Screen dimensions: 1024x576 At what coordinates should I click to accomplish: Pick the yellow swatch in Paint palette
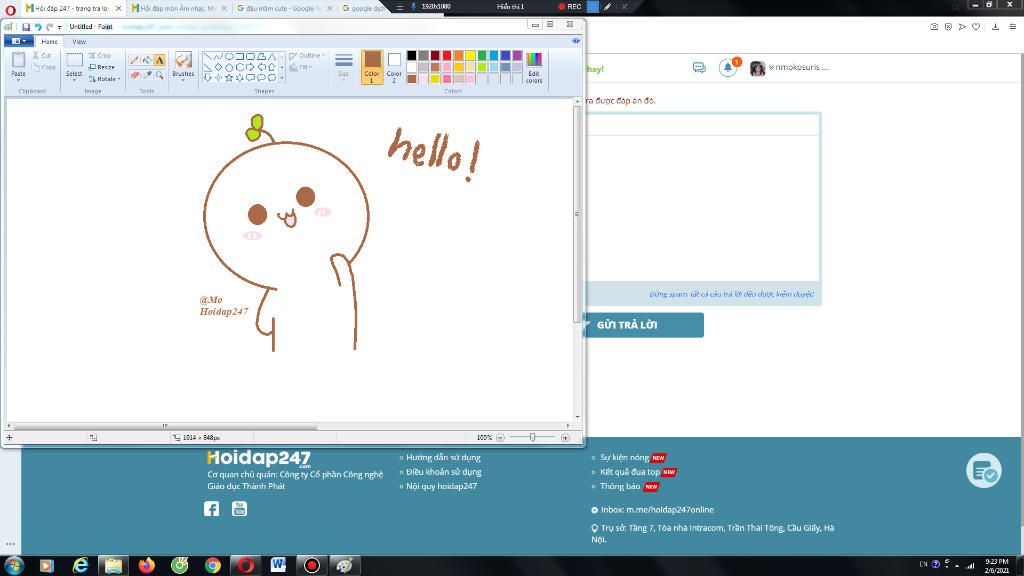pos(470,56)
